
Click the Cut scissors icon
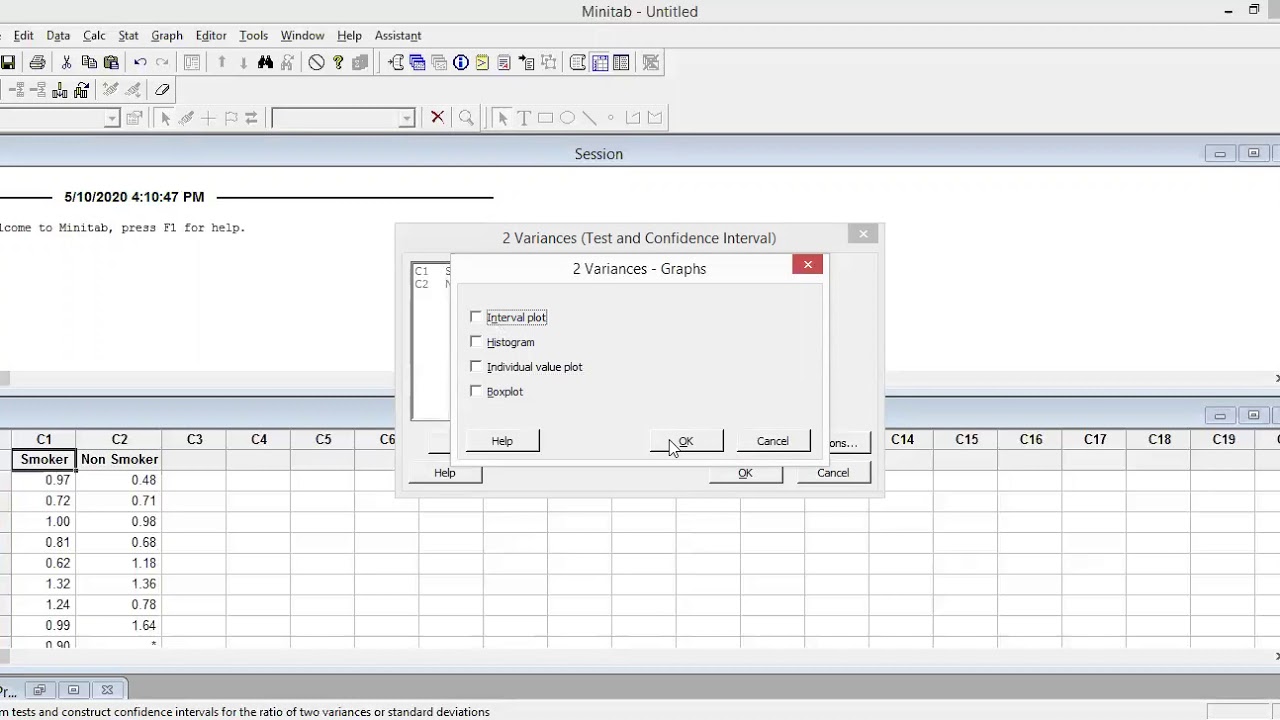(x=66, y=62)
